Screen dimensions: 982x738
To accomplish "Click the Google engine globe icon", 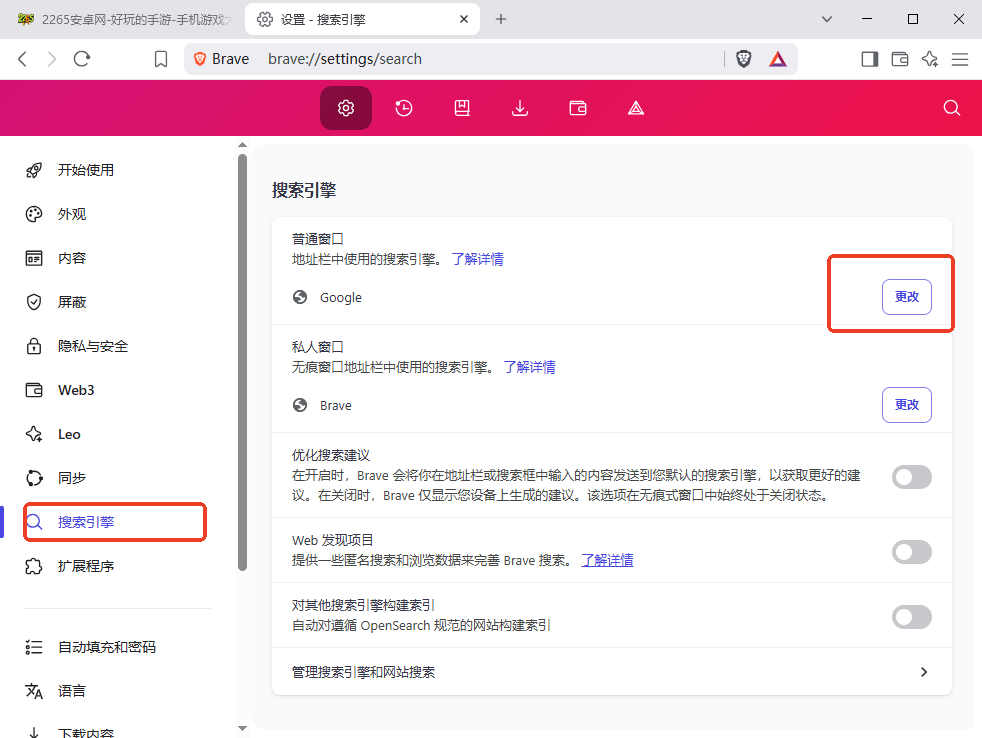I will tap(300, 297).
